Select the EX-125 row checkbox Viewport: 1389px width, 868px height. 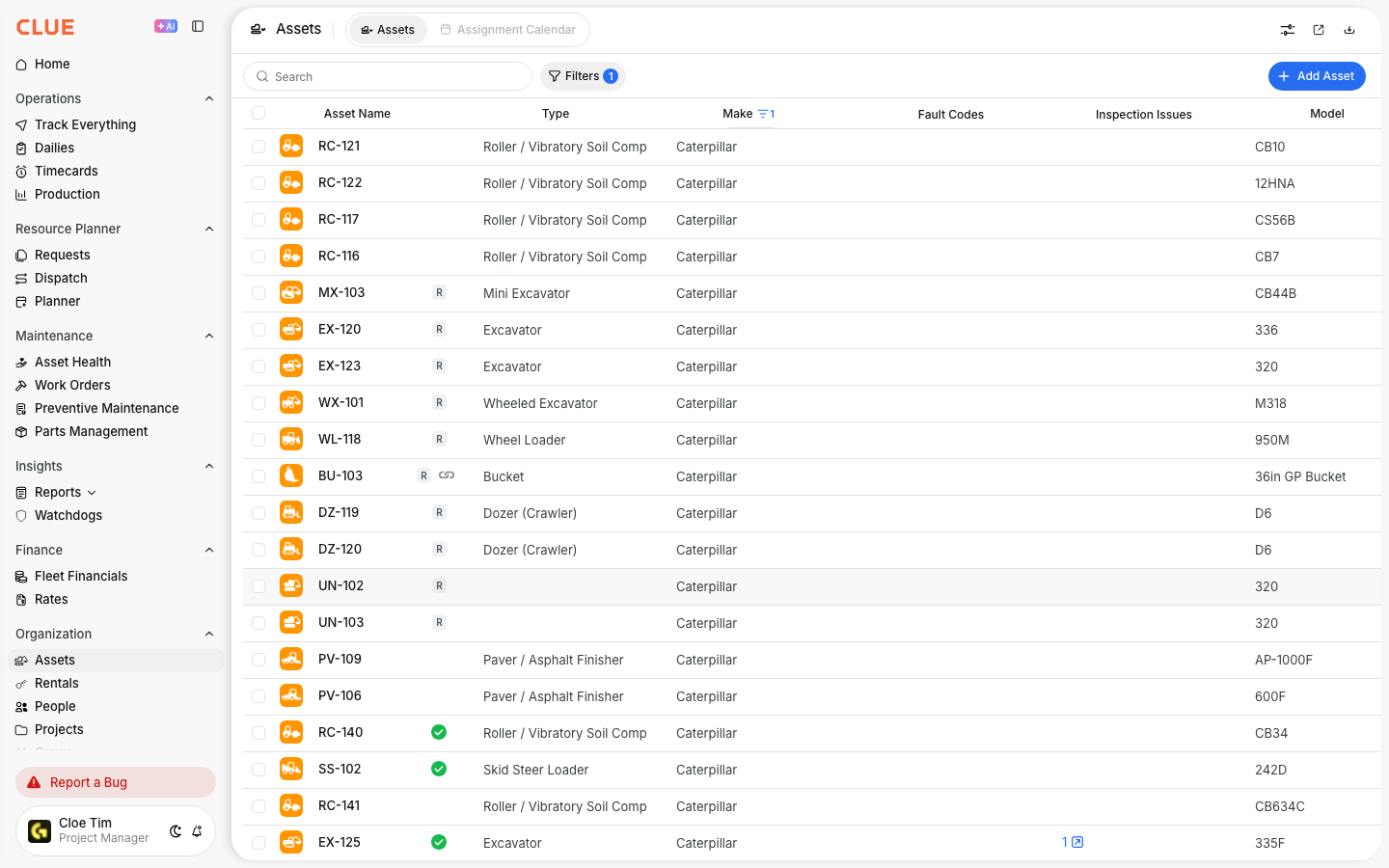[259, 843]
